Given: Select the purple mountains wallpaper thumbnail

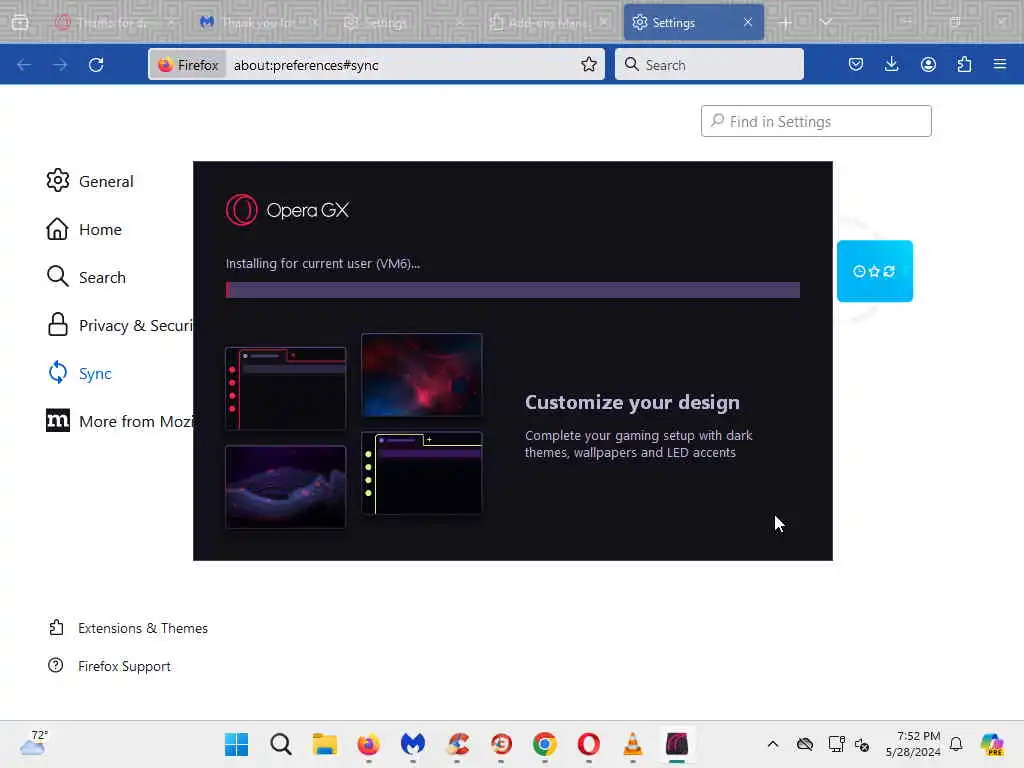Looking at the screenshot, I should [286, 487].
